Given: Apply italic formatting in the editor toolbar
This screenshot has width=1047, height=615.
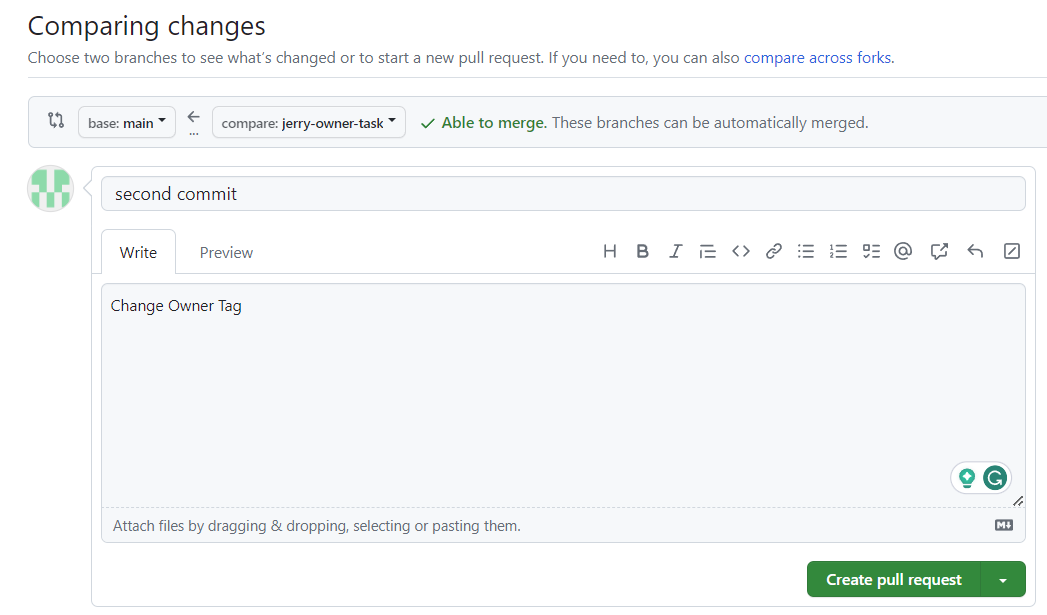Looking at the screenshot, I should [x=675, y=252].
